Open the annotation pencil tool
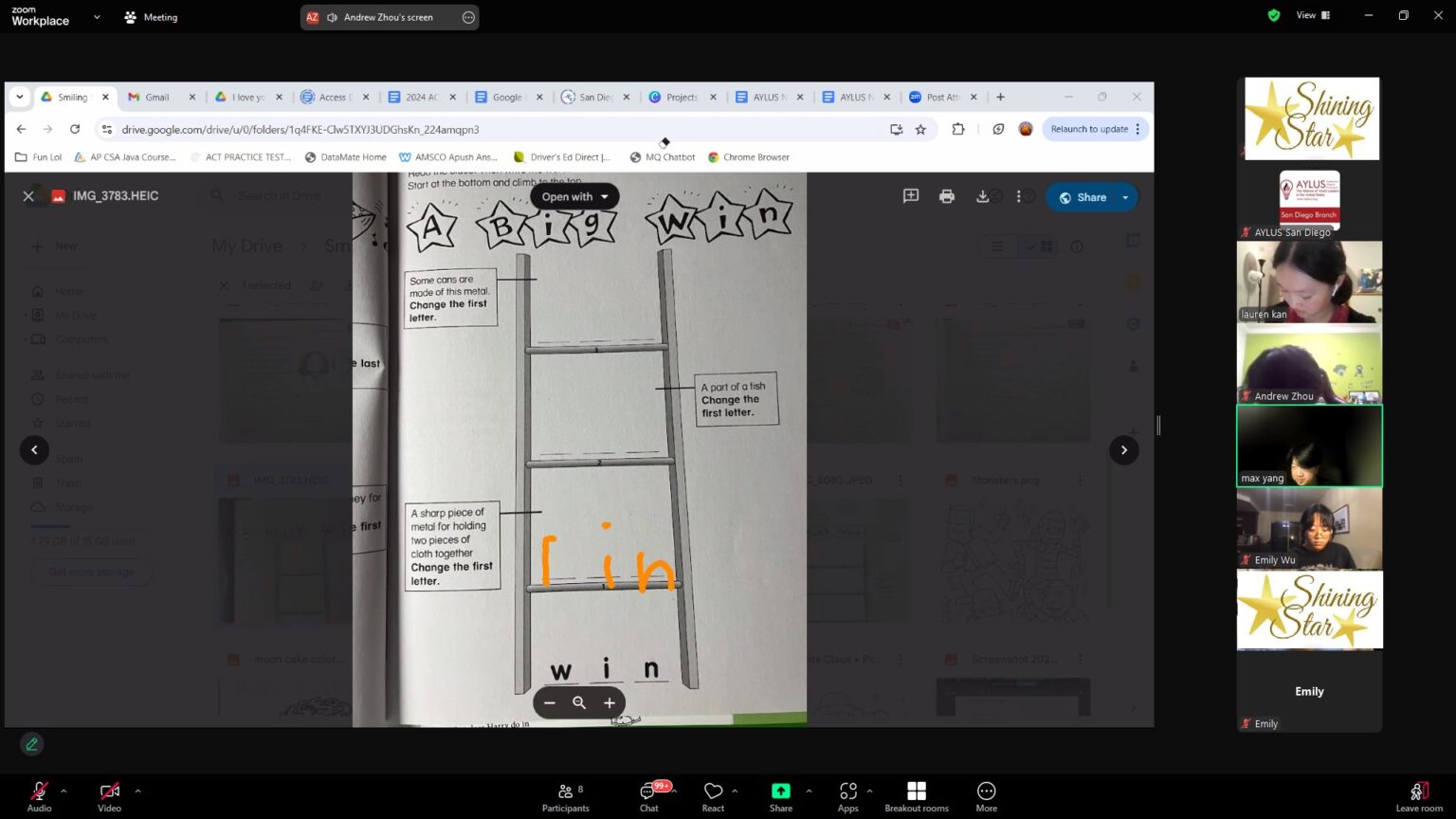This screenshot has height=819, width=1456. 32,744
